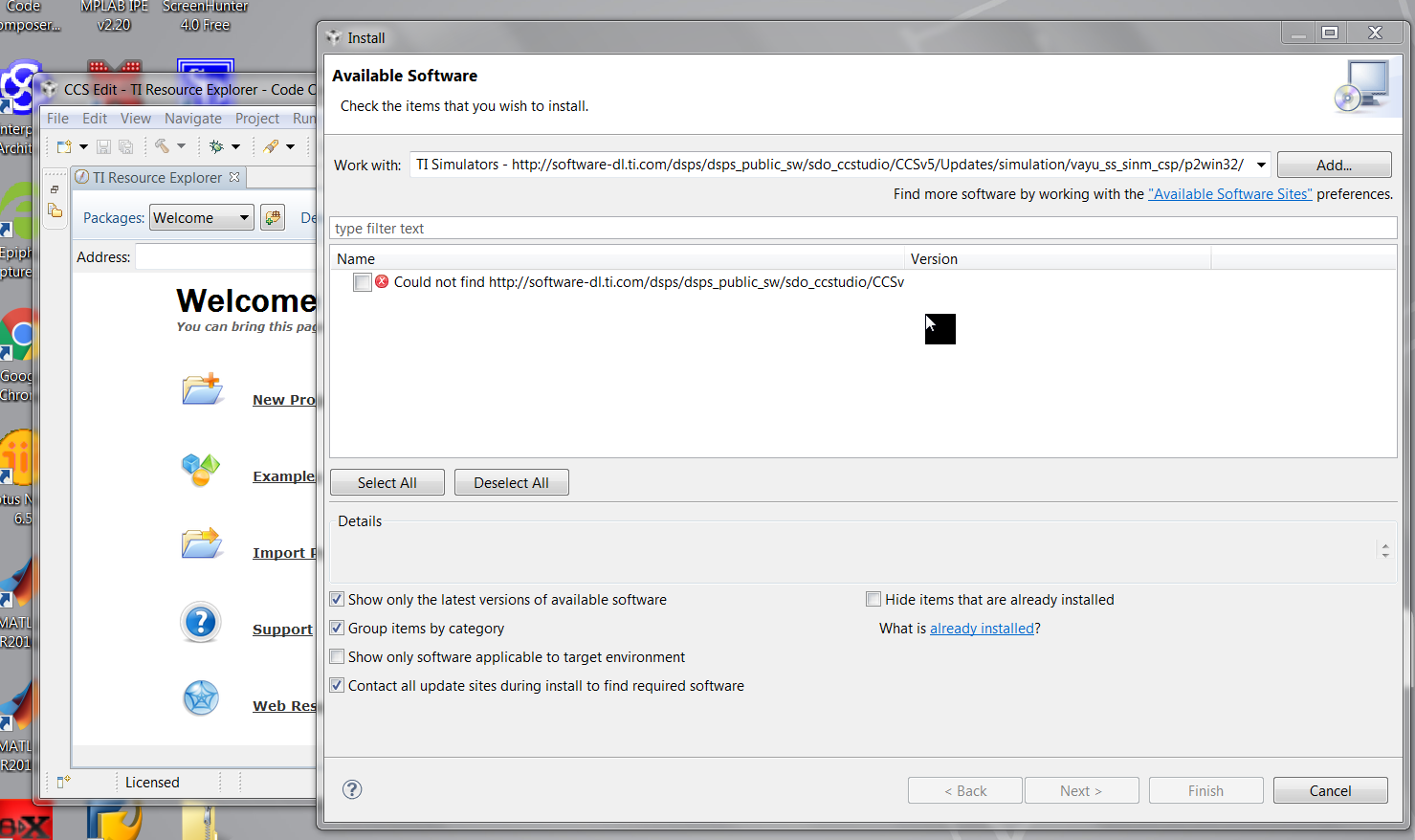Screen dimensions: 1415x840
Task: Click the Version column header
Action: [1057, 258]
